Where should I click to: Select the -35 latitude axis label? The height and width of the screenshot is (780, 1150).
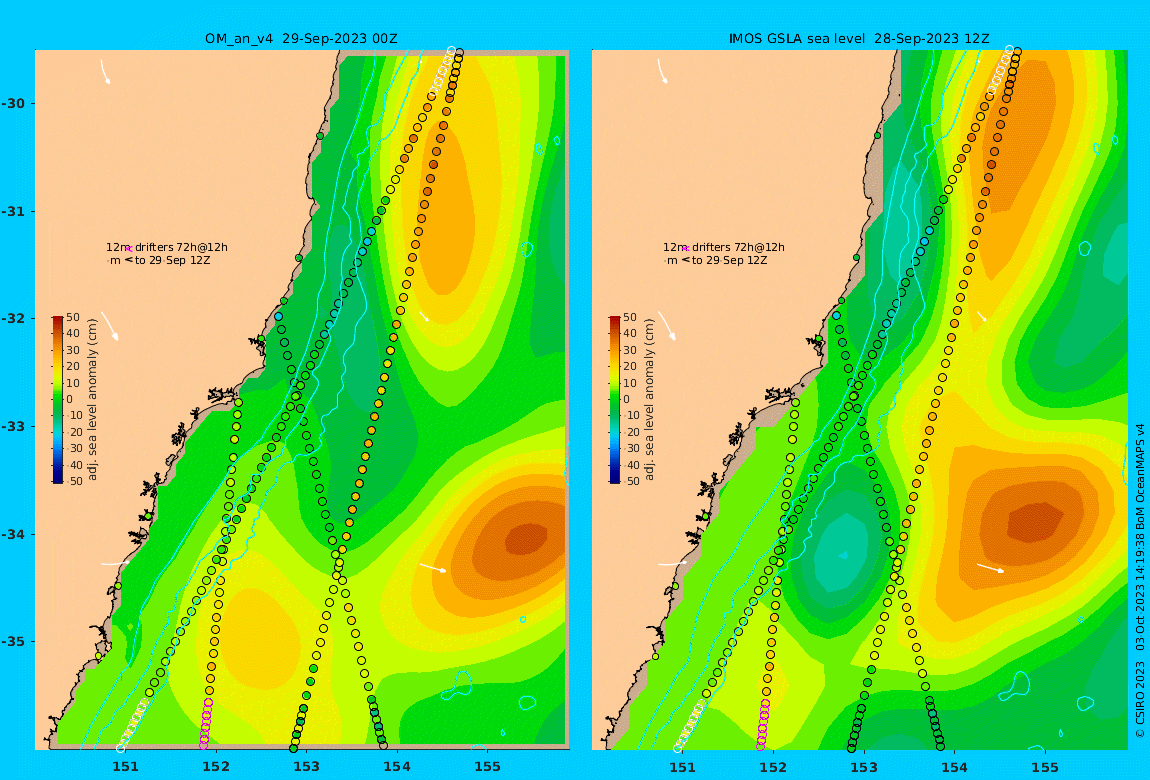(13, 641)
